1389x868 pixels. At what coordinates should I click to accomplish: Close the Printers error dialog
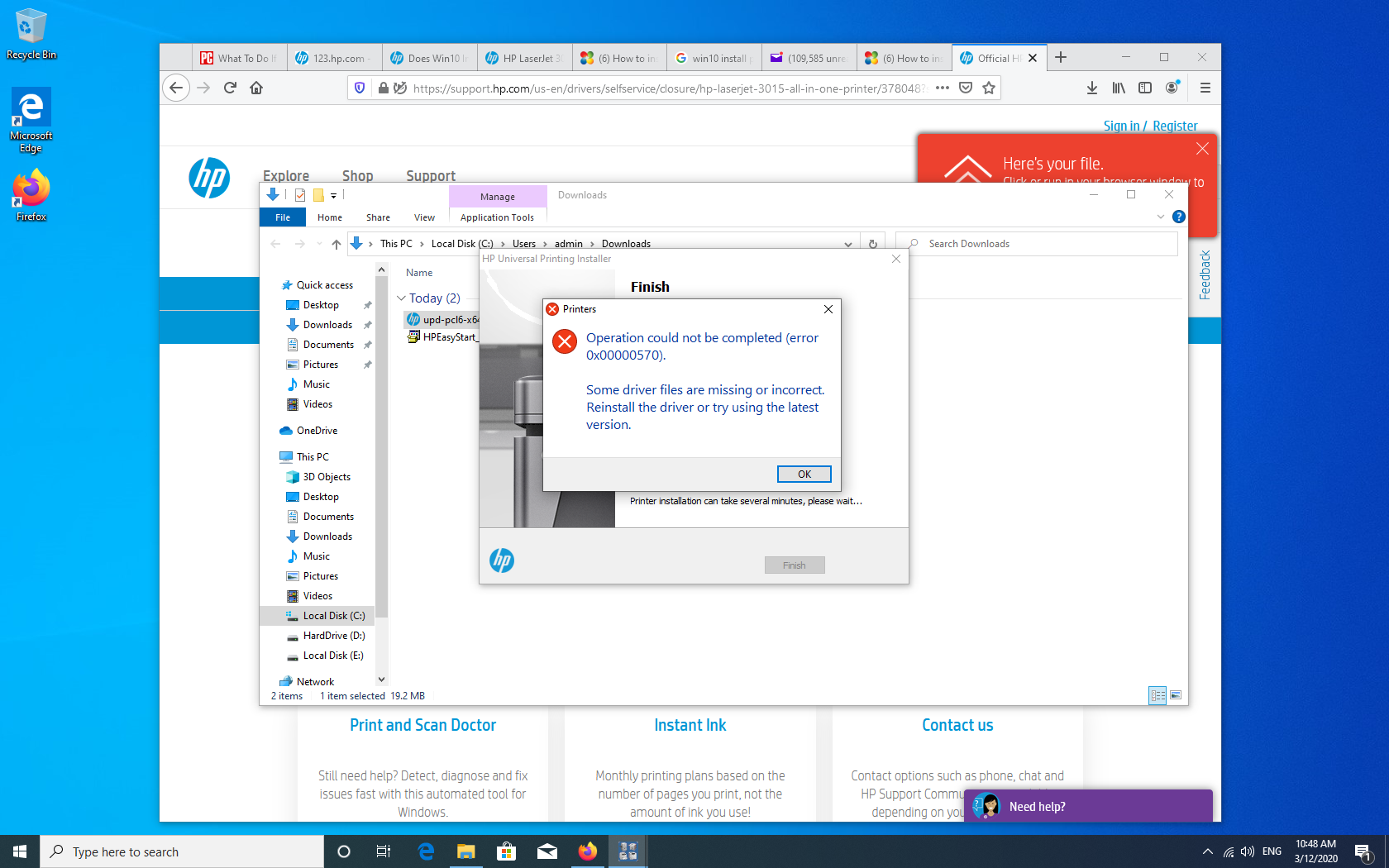click(x=828, y=309)
